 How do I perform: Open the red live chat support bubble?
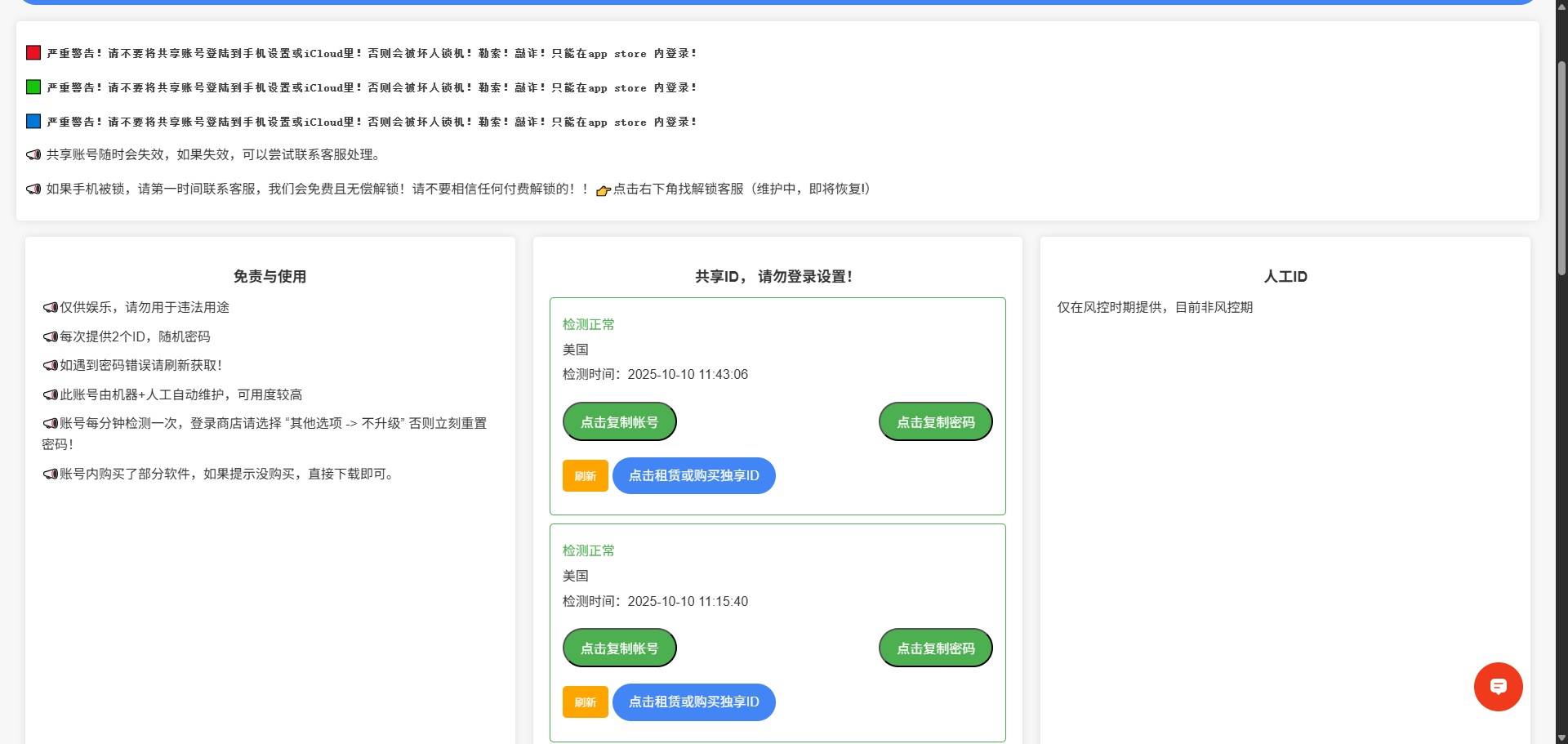pyautogui.click(x=1498, y=687)
